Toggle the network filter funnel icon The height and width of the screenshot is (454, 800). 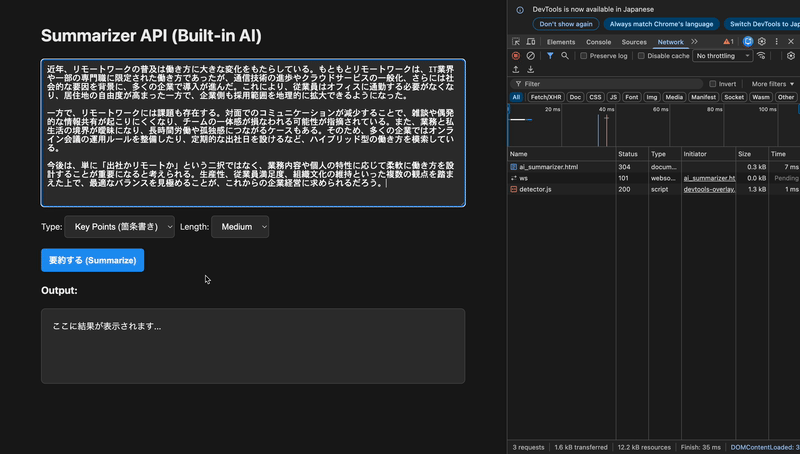[550, 56]
